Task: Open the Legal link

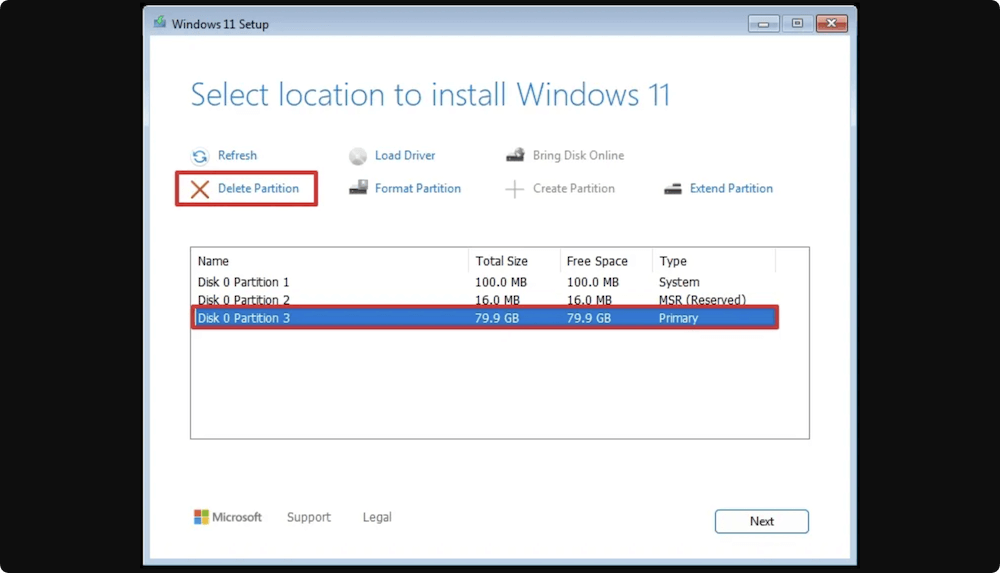Action: (377, 517)
